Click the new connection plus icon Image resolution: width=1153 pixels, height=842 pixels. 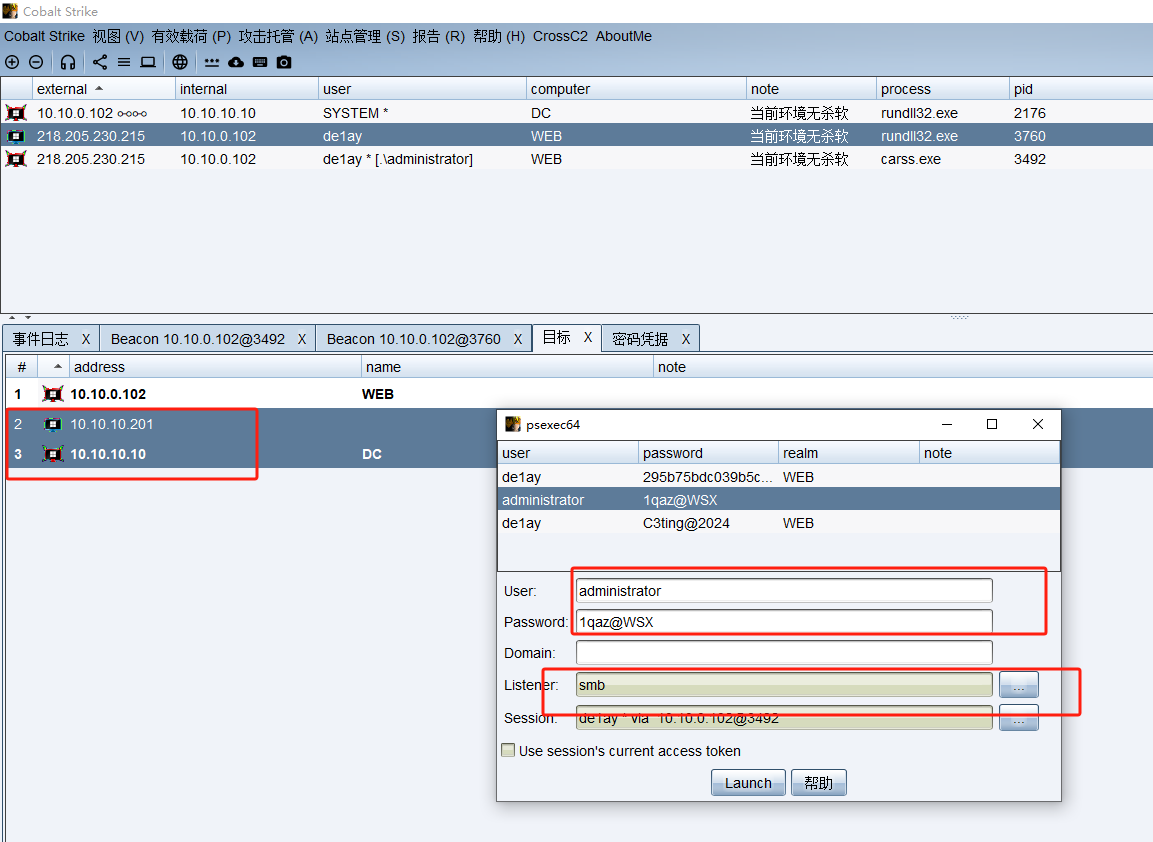coord(12,62)
